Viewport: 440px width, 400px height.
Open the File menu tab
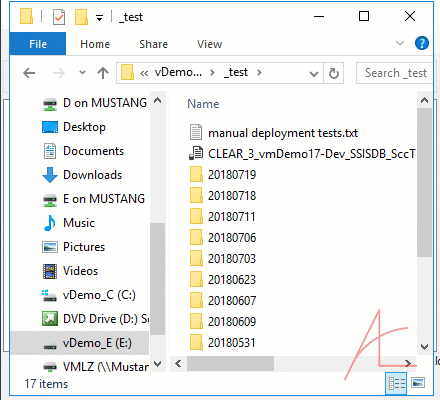38,44
